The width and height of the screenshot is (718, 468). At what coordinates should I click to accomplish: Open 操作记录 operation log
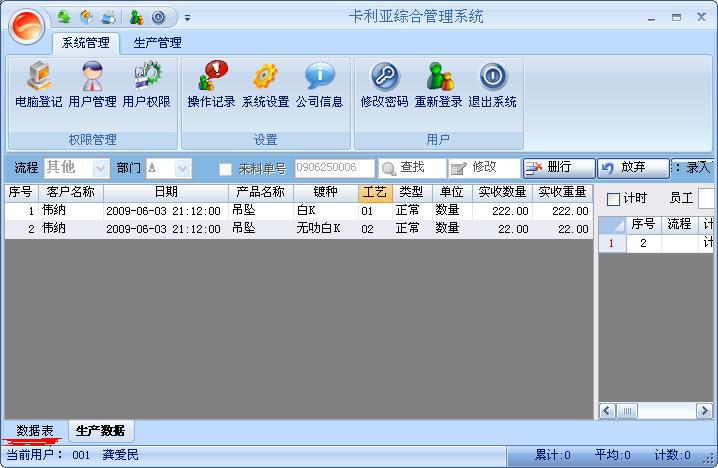pos(212,85)
